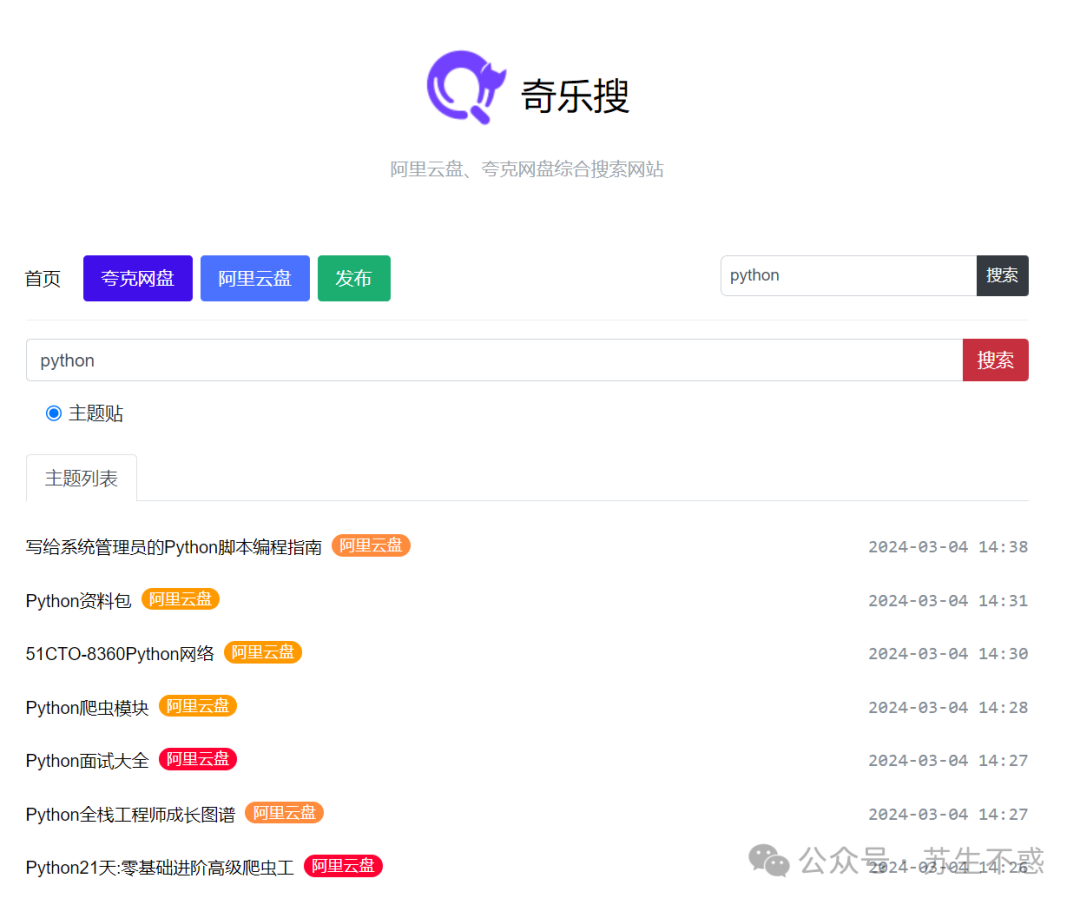Open the Python面试大全 result
This screenshot has height=905, width=1080.
(87, 761)
